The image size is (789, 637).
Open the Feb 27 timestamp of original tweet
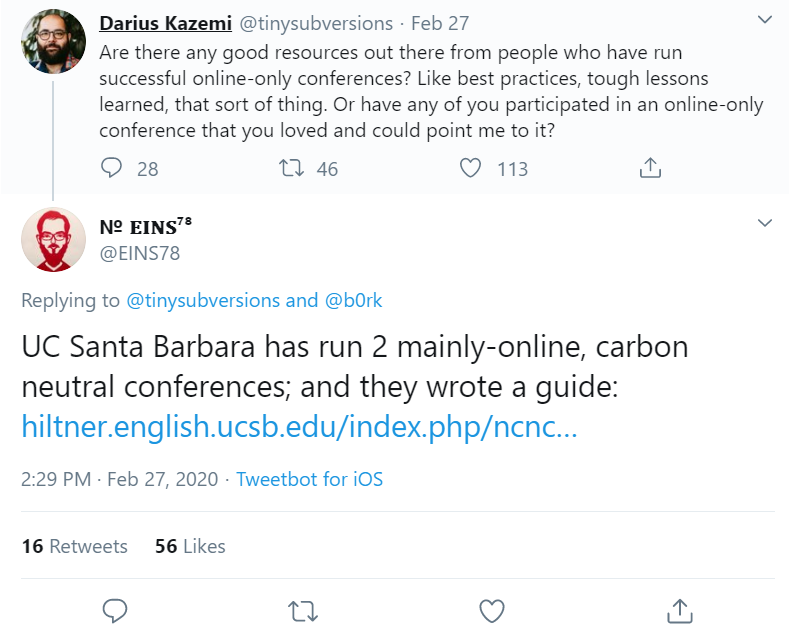pyautogui.click(x=440, y=23)
